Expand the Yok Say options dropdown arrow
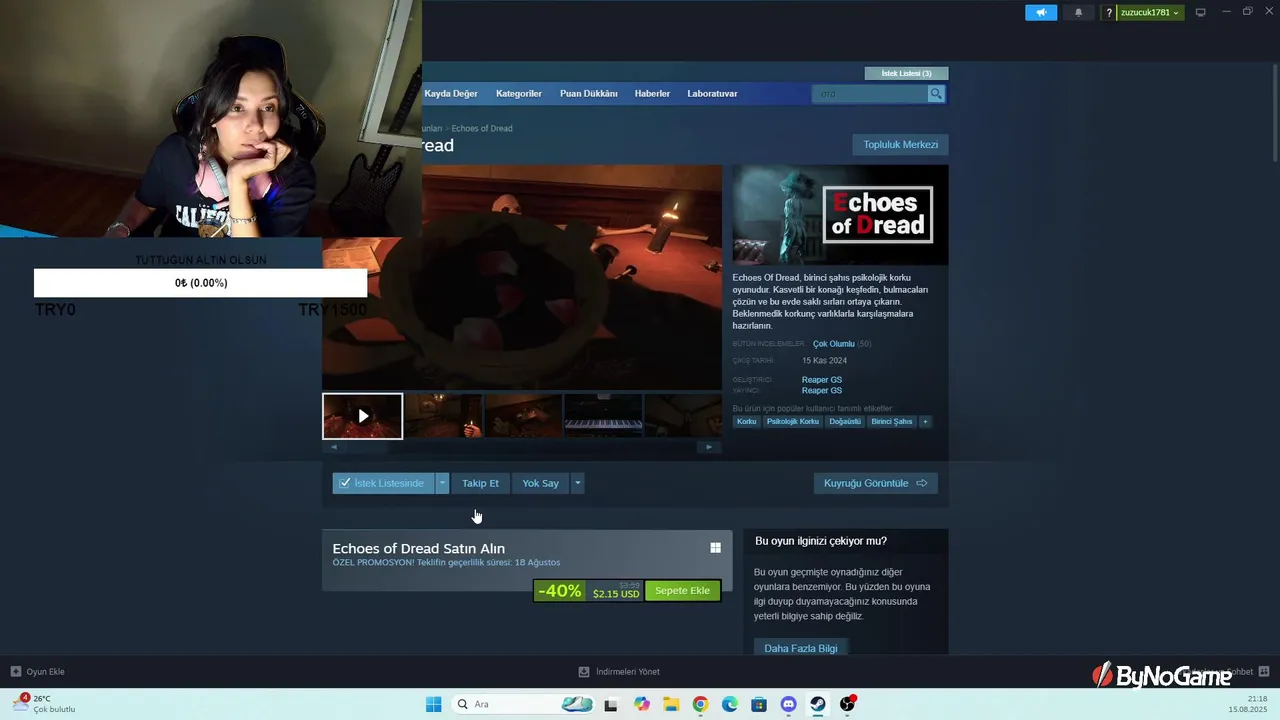The image size is (1280, 720). click(x=577, y=483)
